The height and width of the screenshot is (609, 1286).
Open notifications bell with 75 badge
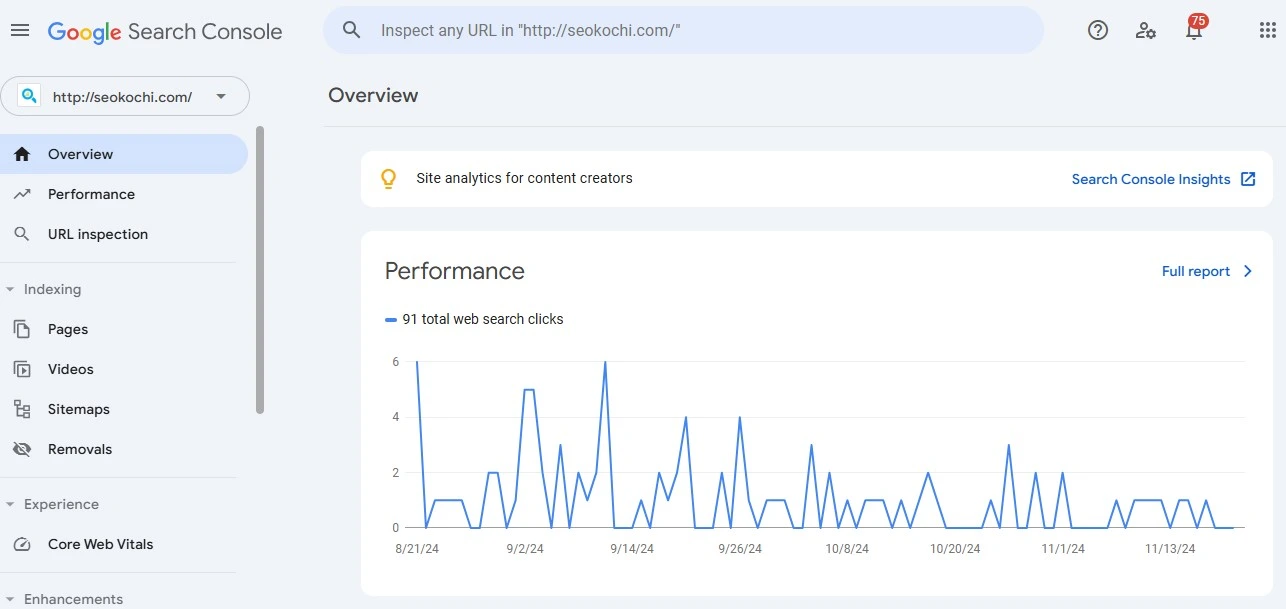[x=1194, y=29]
